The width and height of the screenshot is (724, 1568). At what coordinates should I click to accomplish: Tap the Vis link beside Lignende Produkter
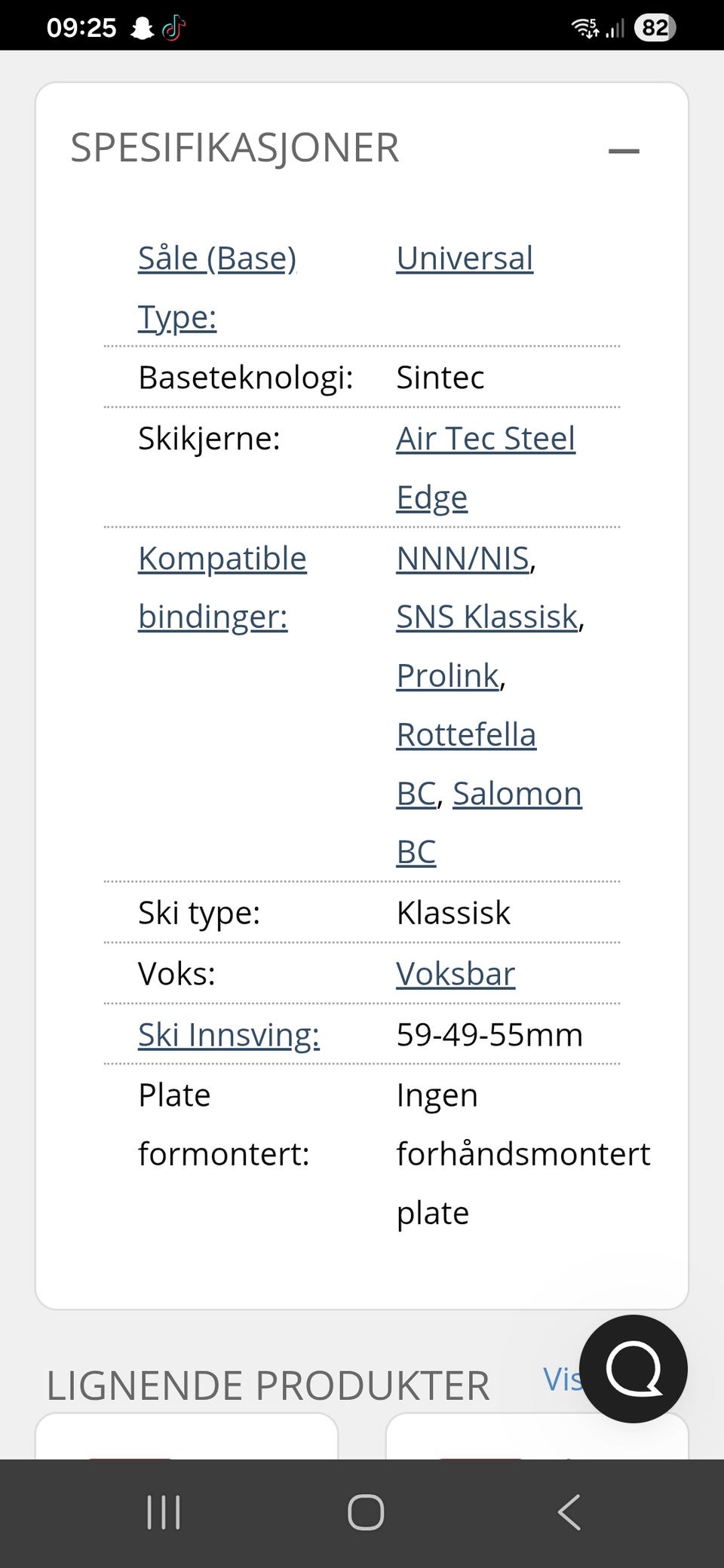(563, 1379)
